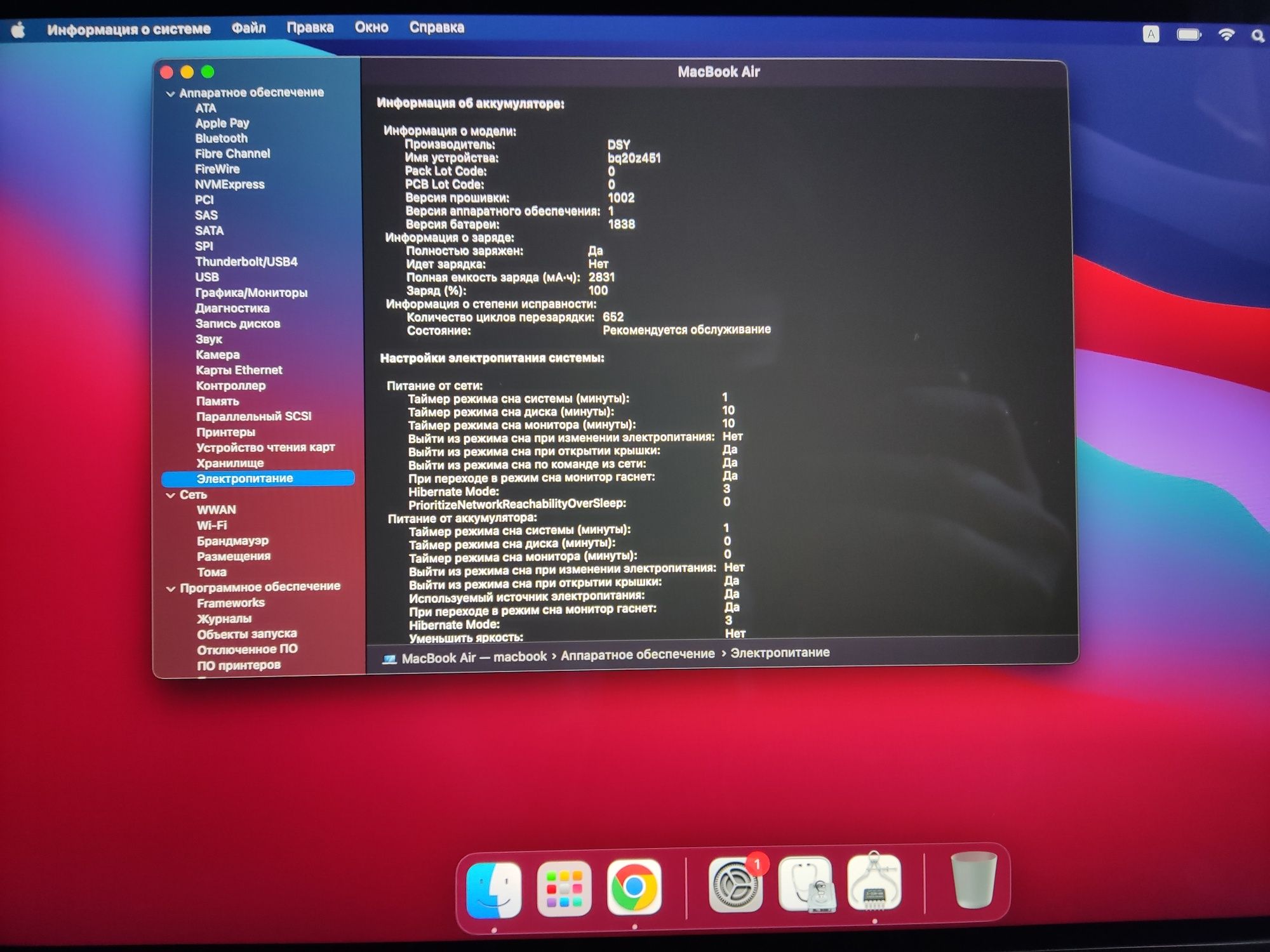This screenshot has width=1270, height=952.
Task: Click System Information icon in Dock
Action: coord(874,882)
